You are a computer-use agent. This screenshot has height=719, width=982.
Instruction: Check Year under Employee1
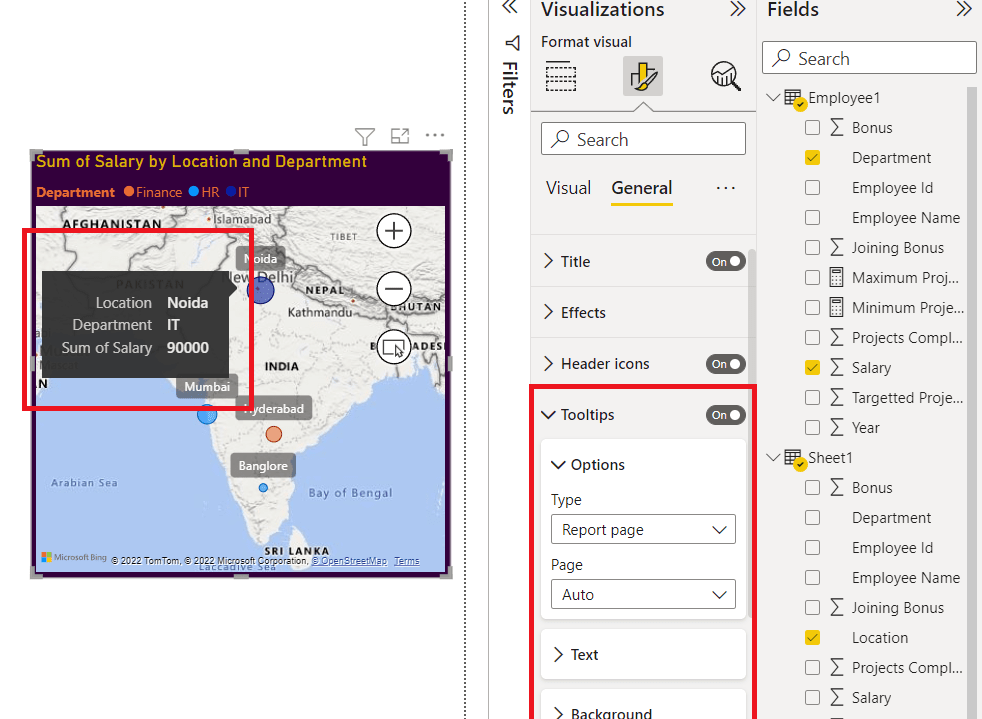[812, 428]
